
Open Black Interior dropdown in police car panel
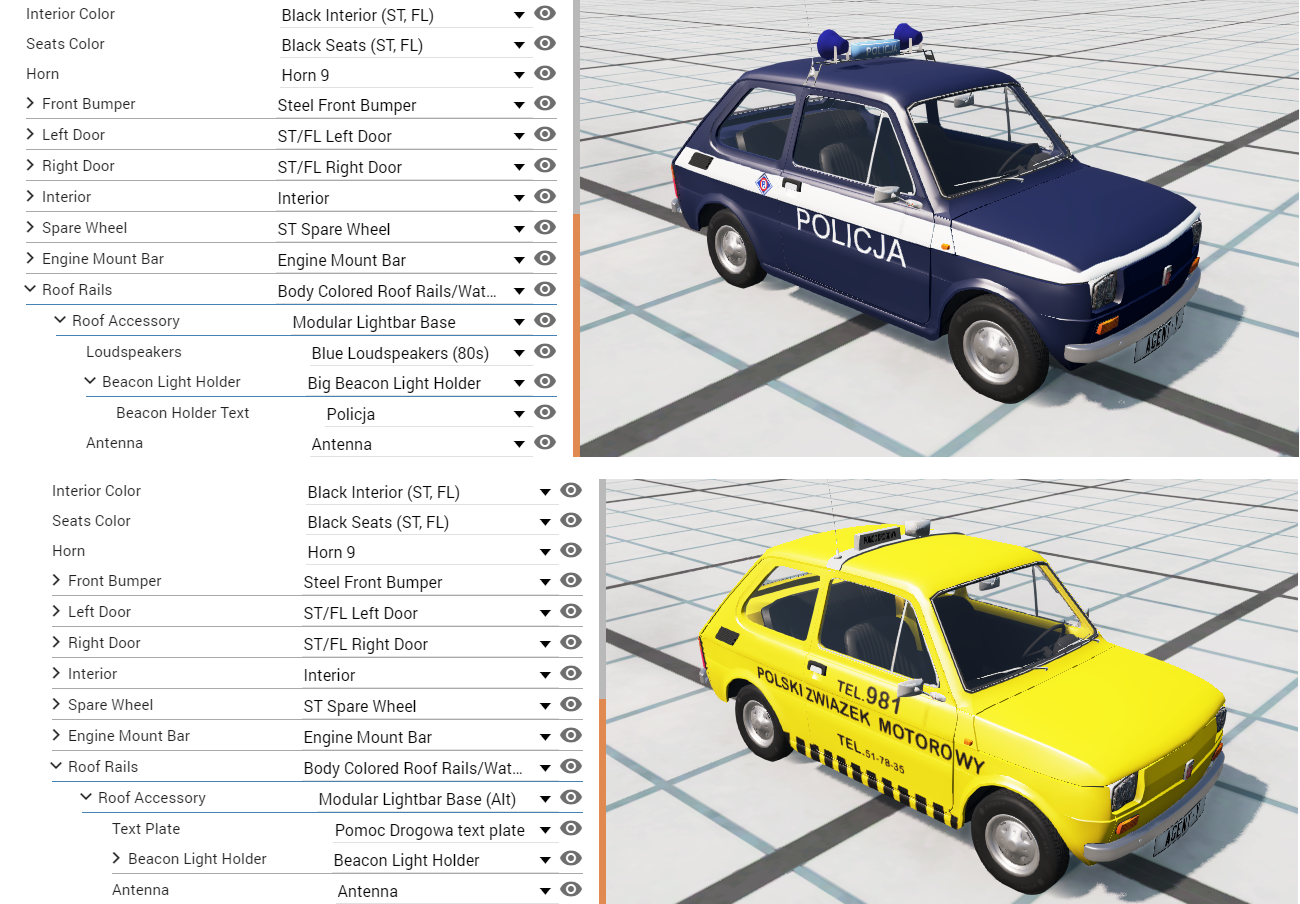tap(403, 15)
